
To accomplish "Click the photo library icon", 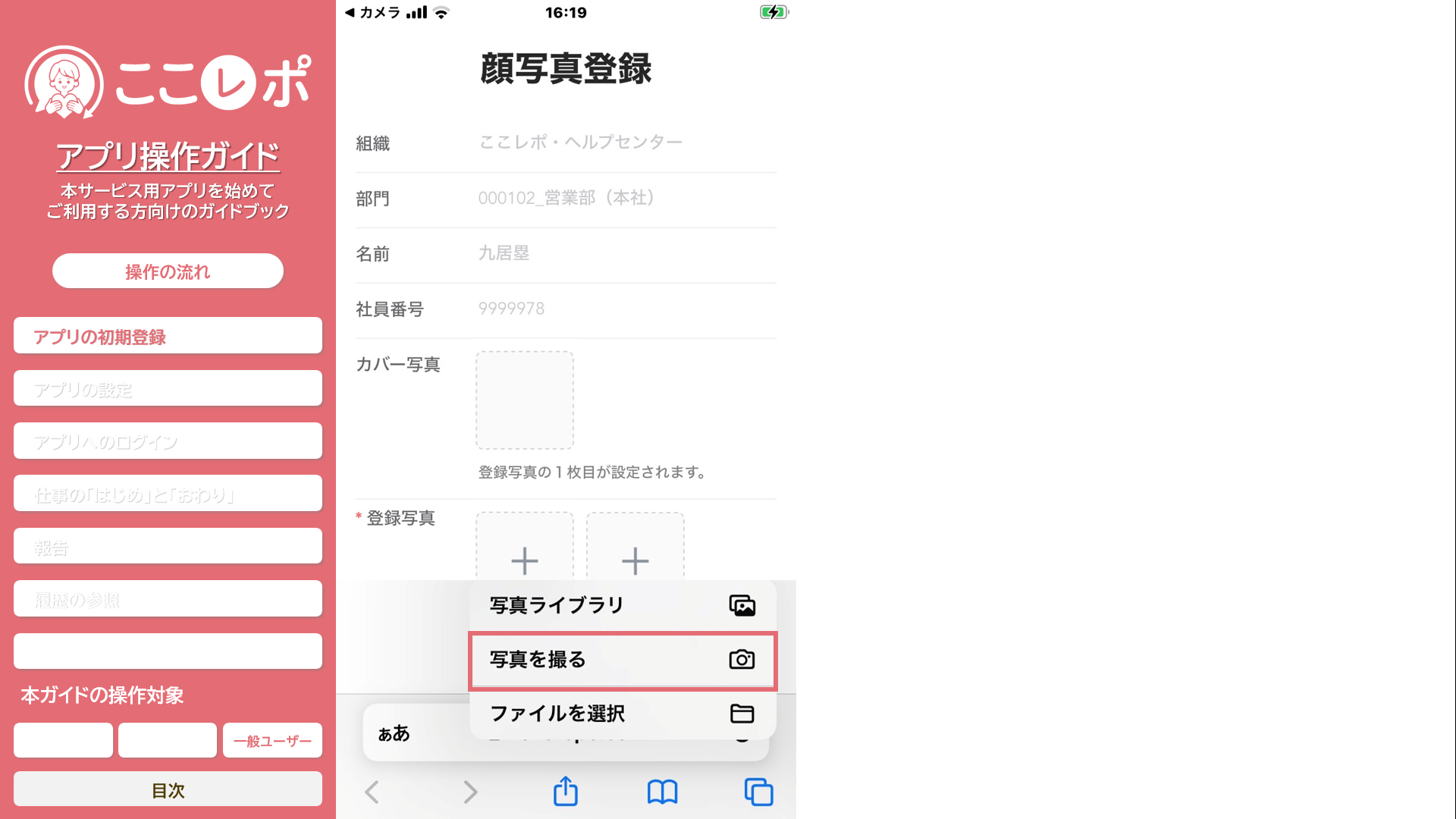I will click(742, 605).
